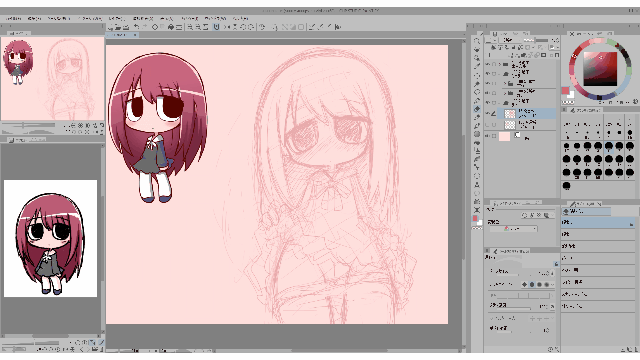The image size is (640, 360).
Task: Click the layer opacity slider in layer palette
Action: [536, 40]
